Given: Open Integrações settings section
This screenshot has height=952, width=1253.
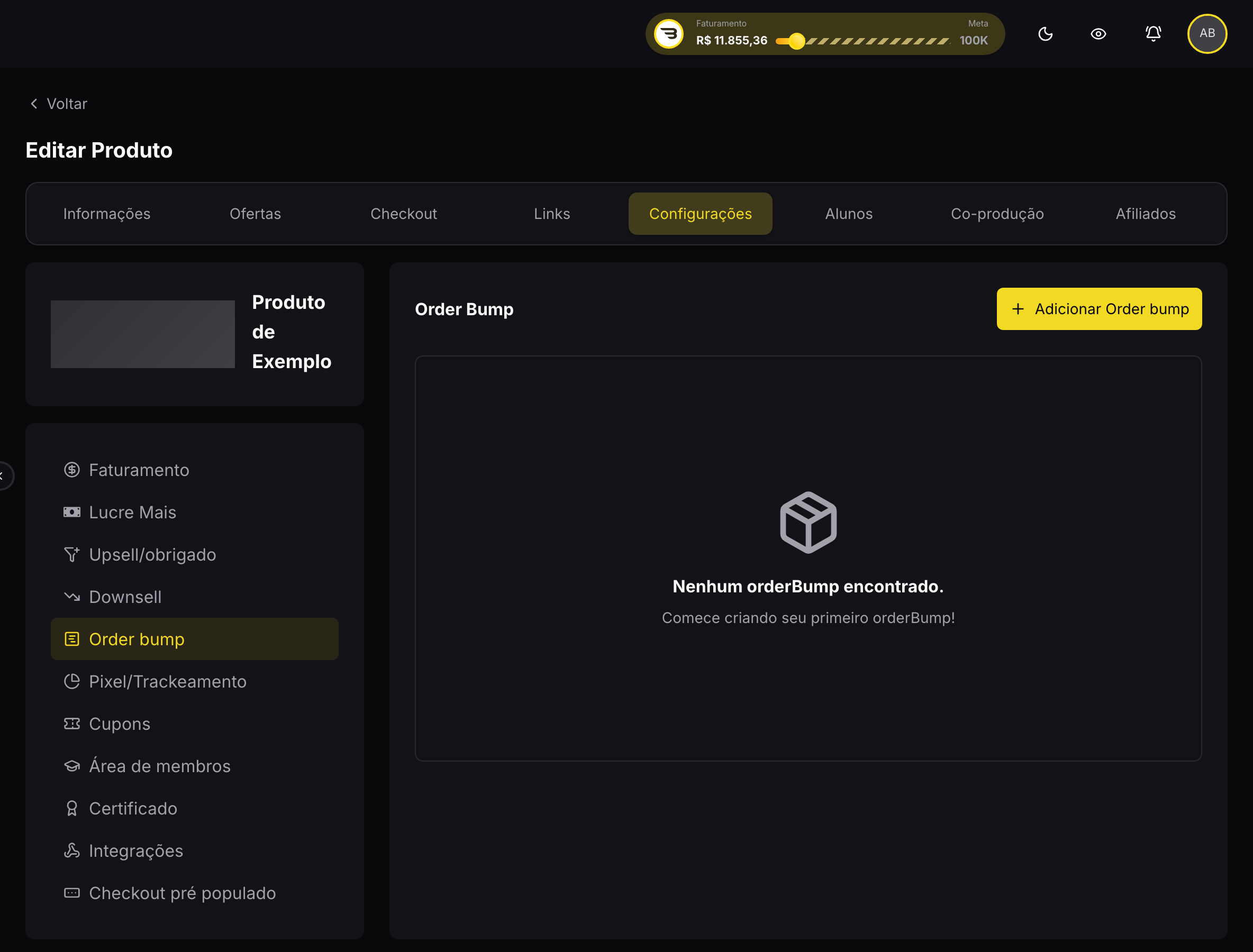Looking at the screenshot, I should (195, 850).
